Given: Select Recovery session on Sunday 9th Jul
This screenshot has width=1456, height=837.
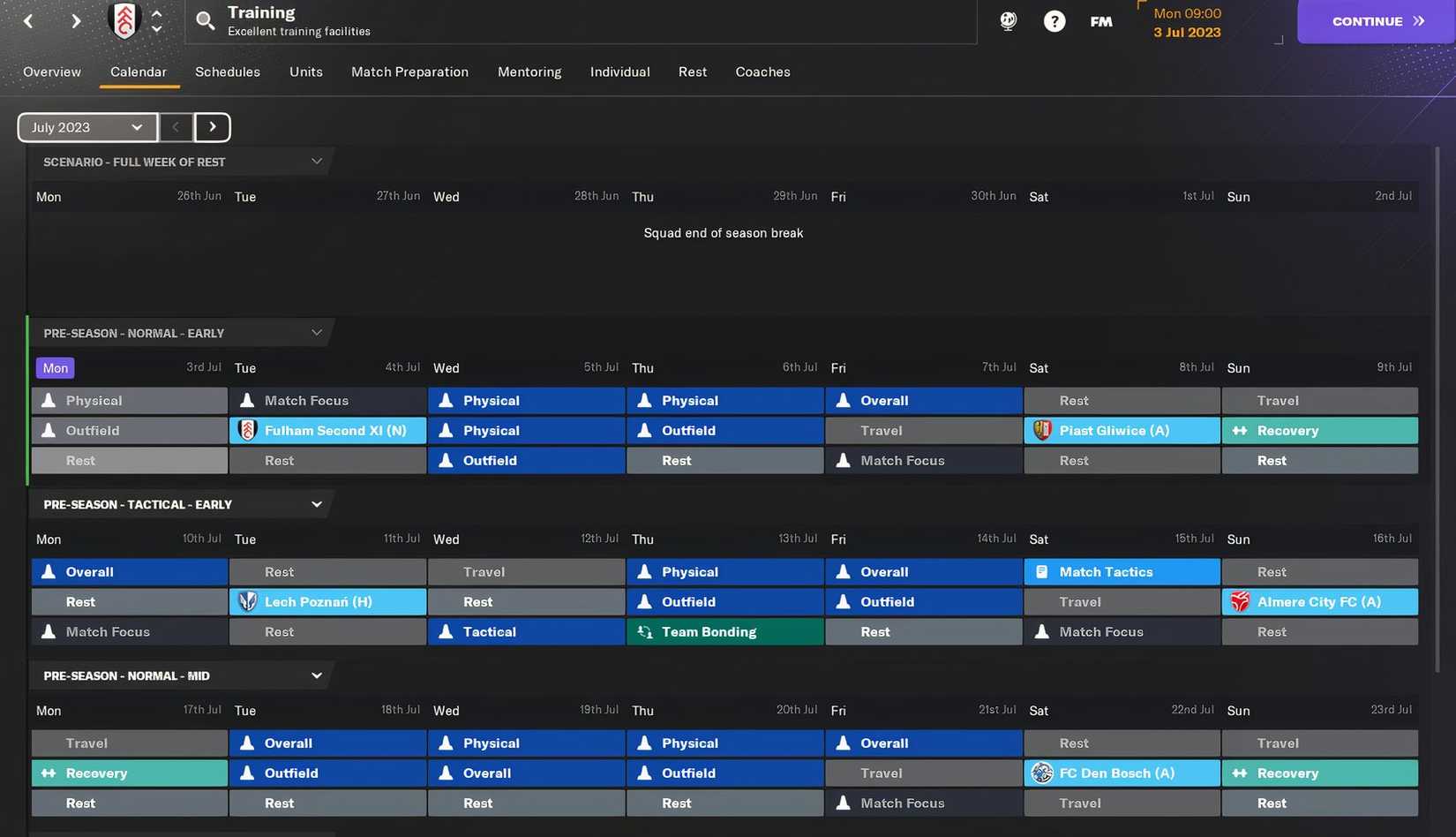Looking at the screenshot, I should pyautogui.click(x=1321, y=431).
